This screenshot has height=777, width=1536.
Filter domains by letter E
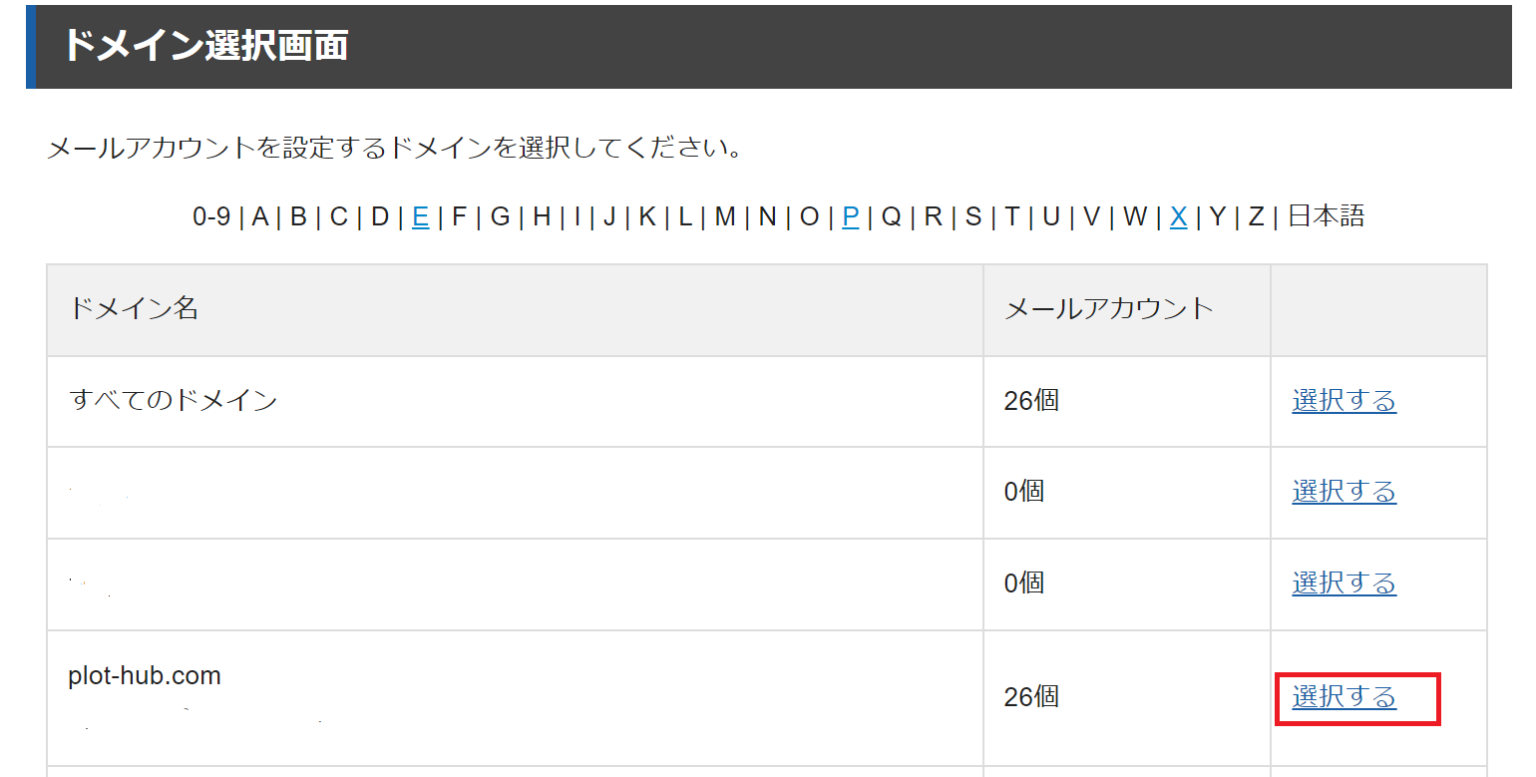420,216
